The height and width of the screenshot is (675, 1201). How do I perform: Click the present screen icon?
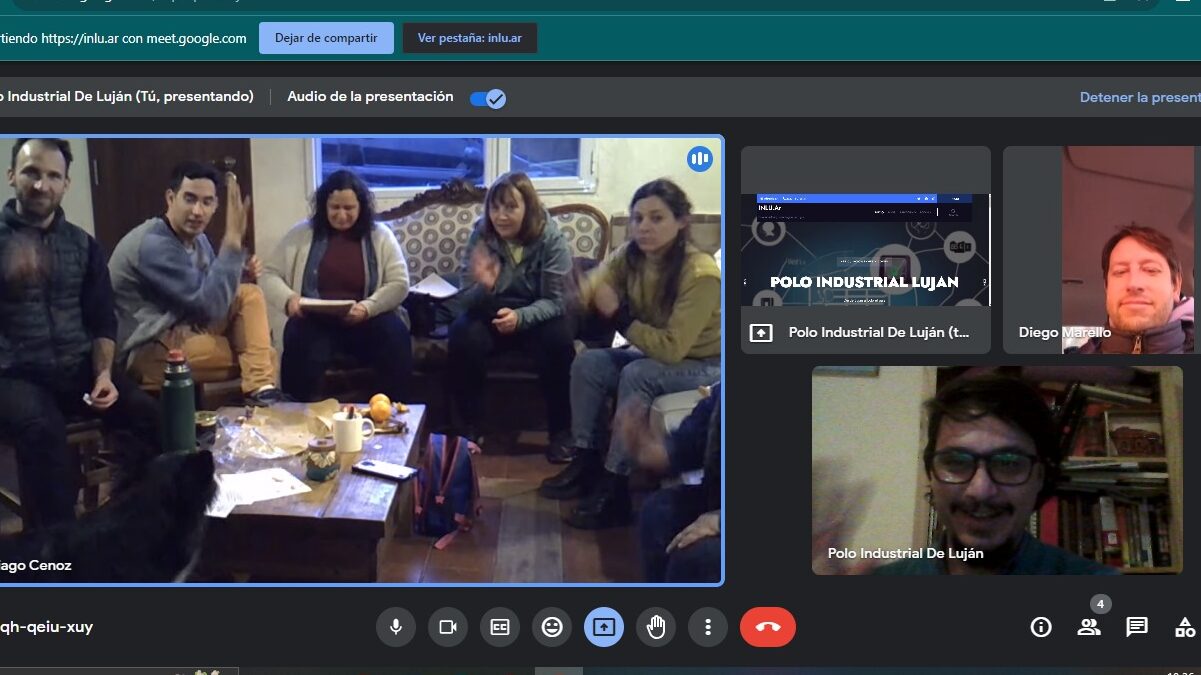tap(604, 627)
